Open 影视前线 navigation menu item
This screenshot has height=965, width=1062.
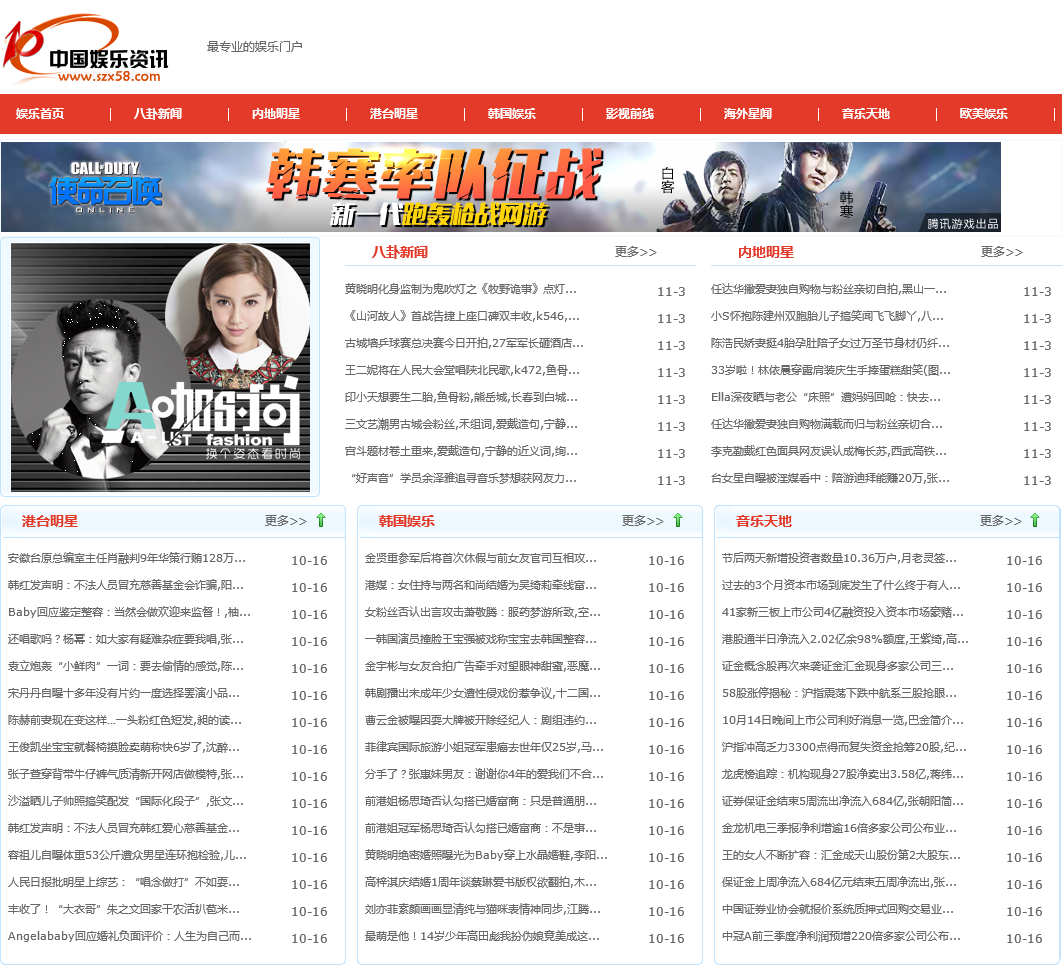pyautogui.click(x=629, y=114)
